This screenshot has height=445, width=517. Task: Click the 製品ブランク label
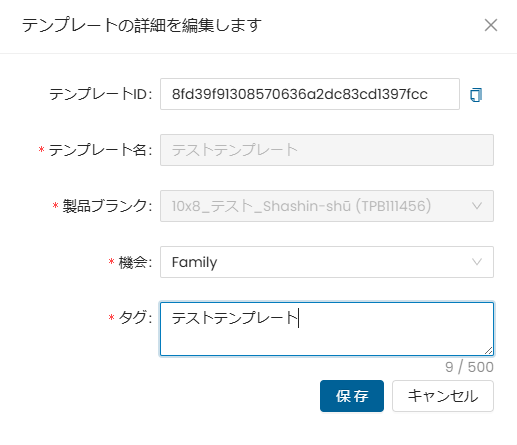coord(107,206)
